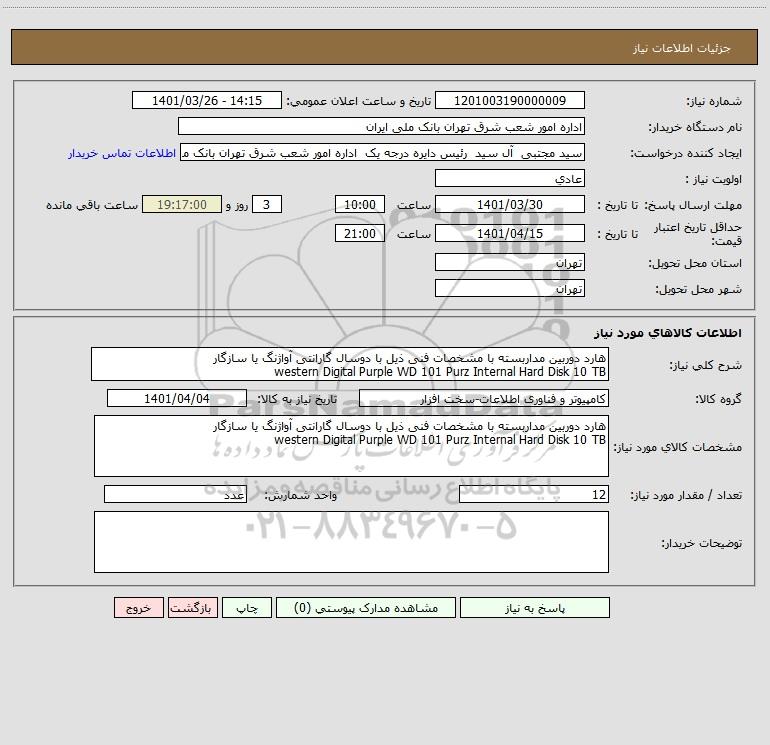
Task: Click the goods group field کامپیوتر و فناوری
Action: (x=484, y=398)
